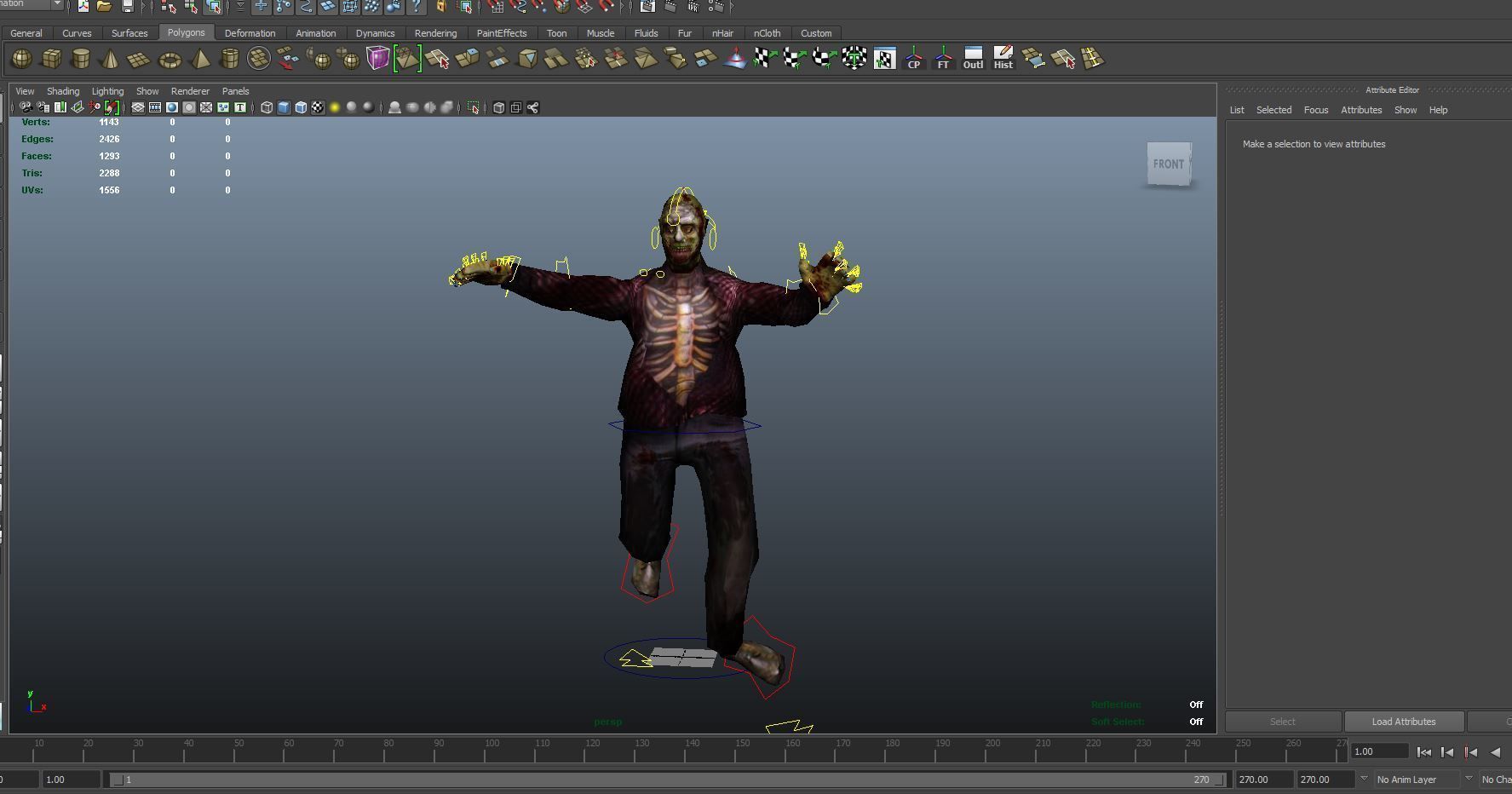Toggle smooth shade all blue cube
Viewport: 1512px width, 794px height.
coord(284,107)
